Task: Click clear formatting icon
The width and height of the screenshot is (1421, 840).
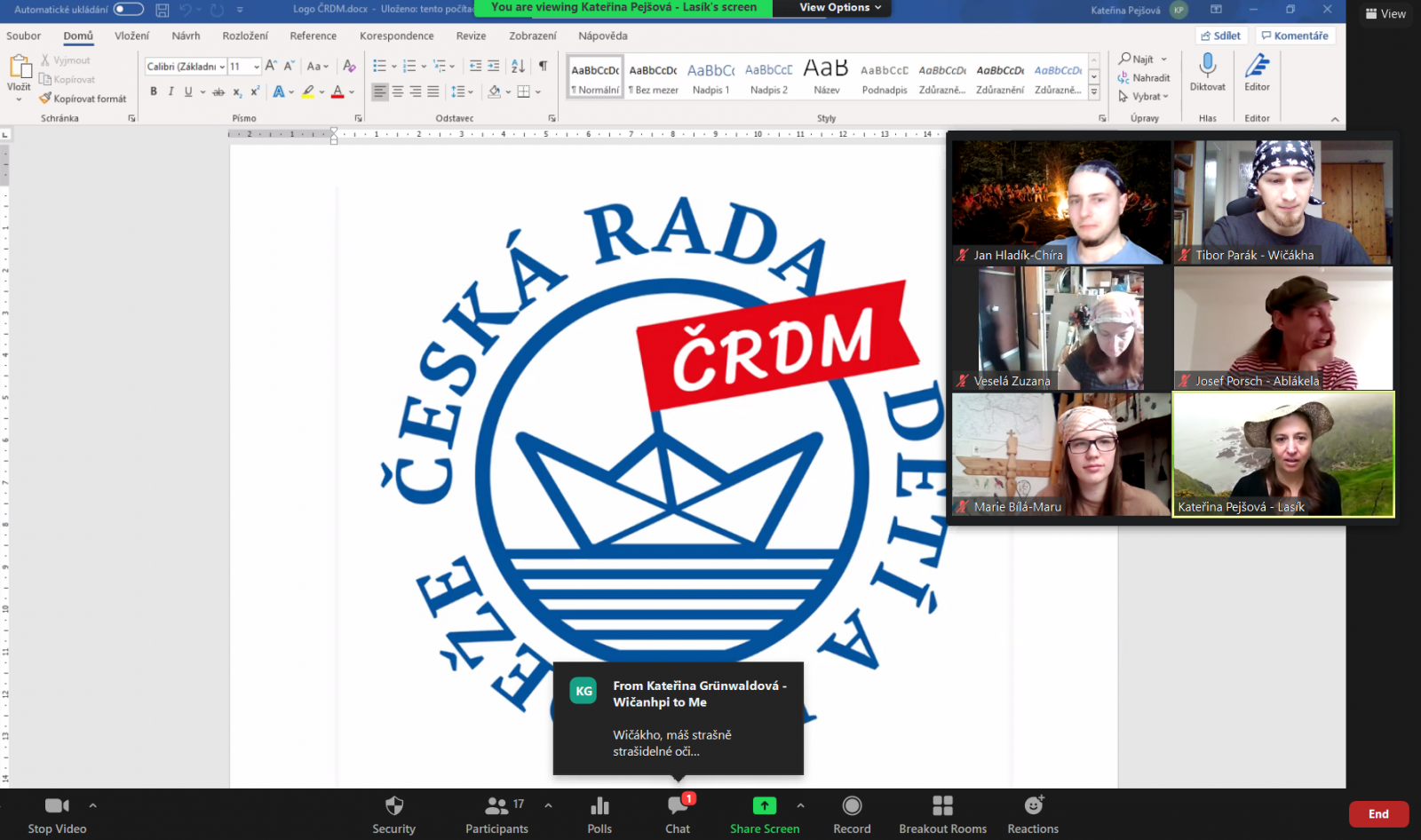Action: click(349, 66)
